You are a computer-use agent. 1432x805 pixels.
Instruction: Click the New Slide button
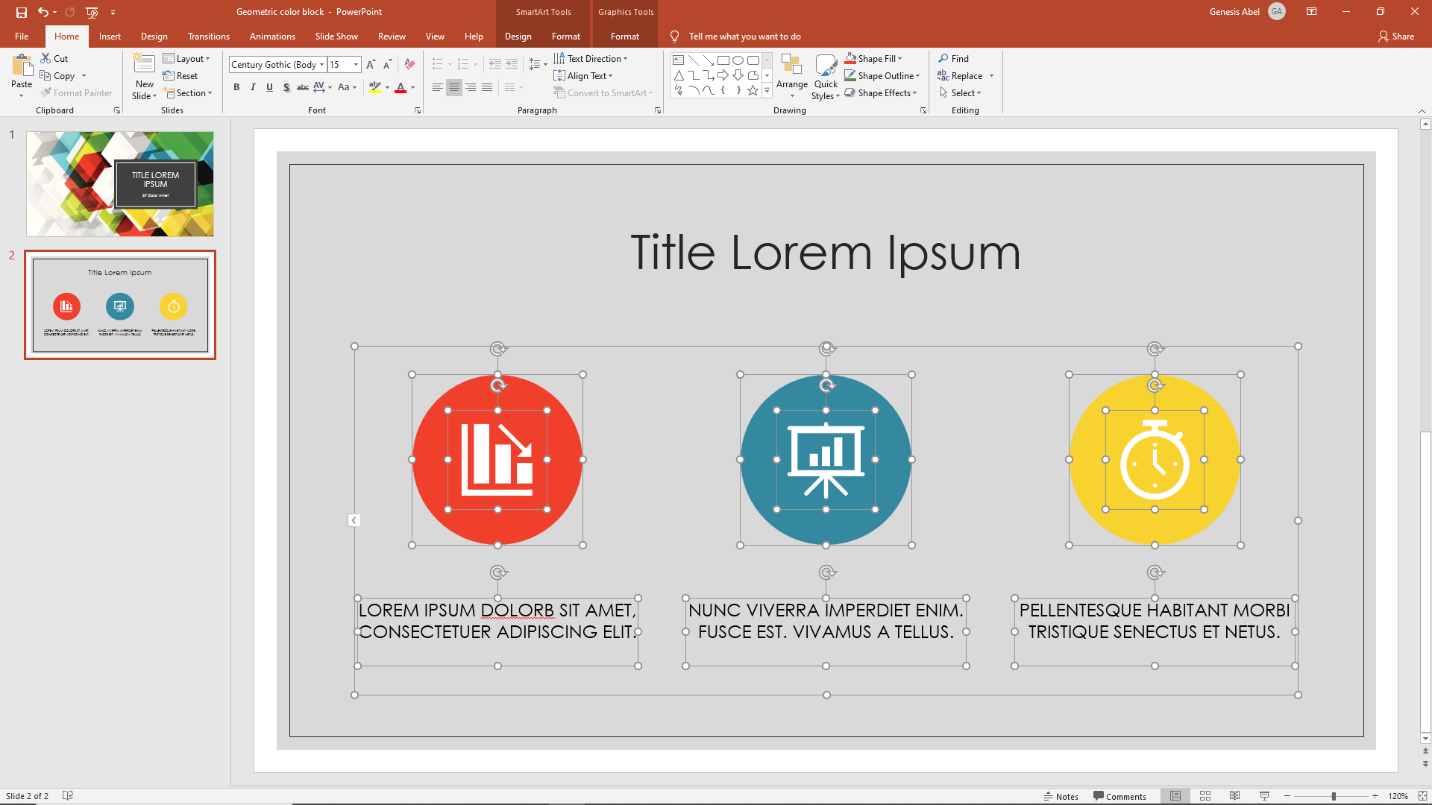(x=143, y=74)
